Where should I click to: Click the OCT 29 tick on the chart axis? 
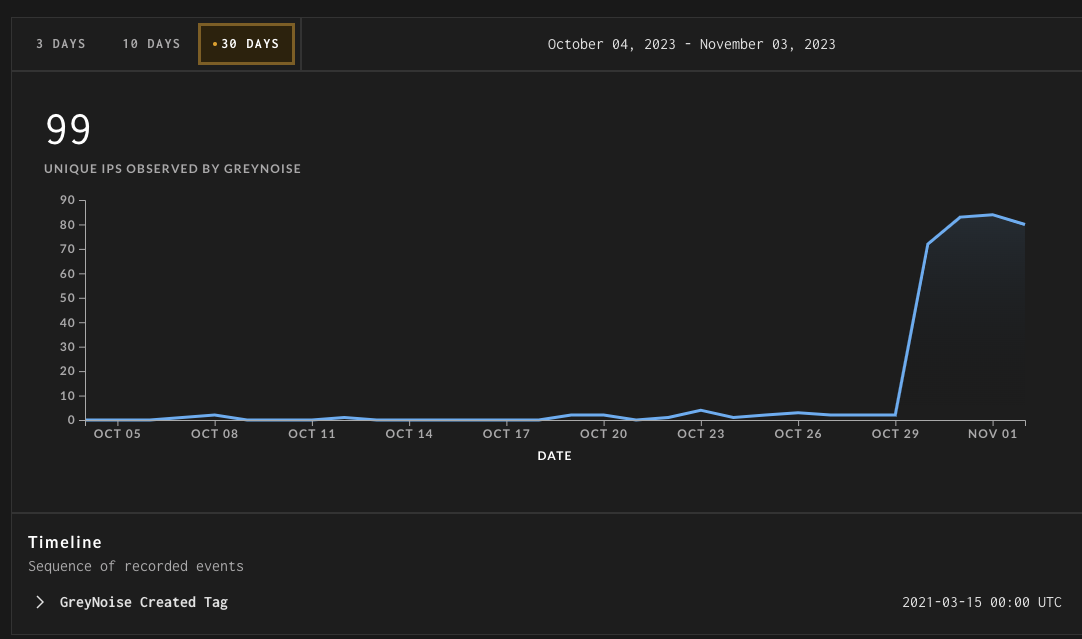pos(895,433)
